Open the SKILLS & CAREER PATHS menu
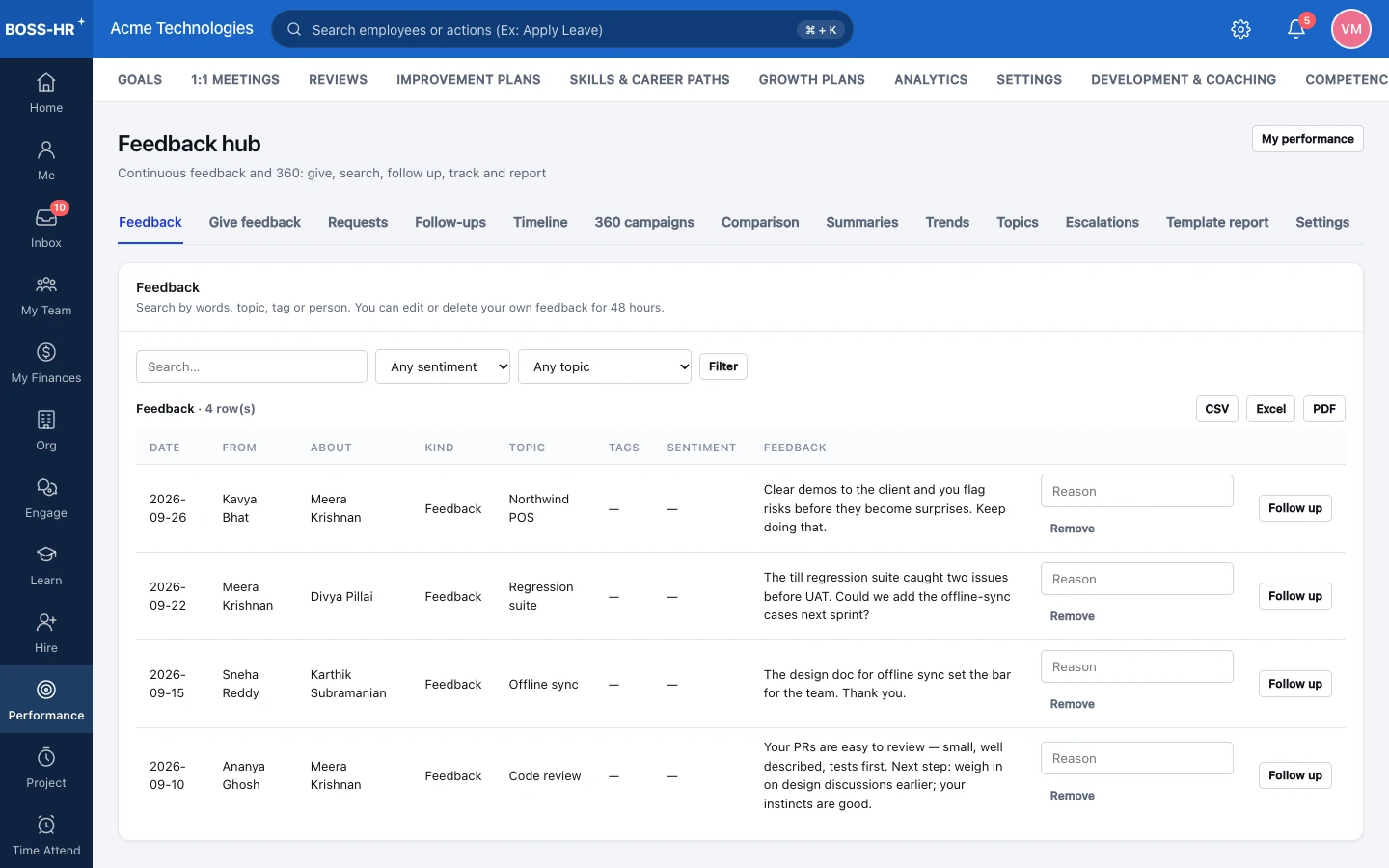This screenshot has height=868, width=1389. 649,80
